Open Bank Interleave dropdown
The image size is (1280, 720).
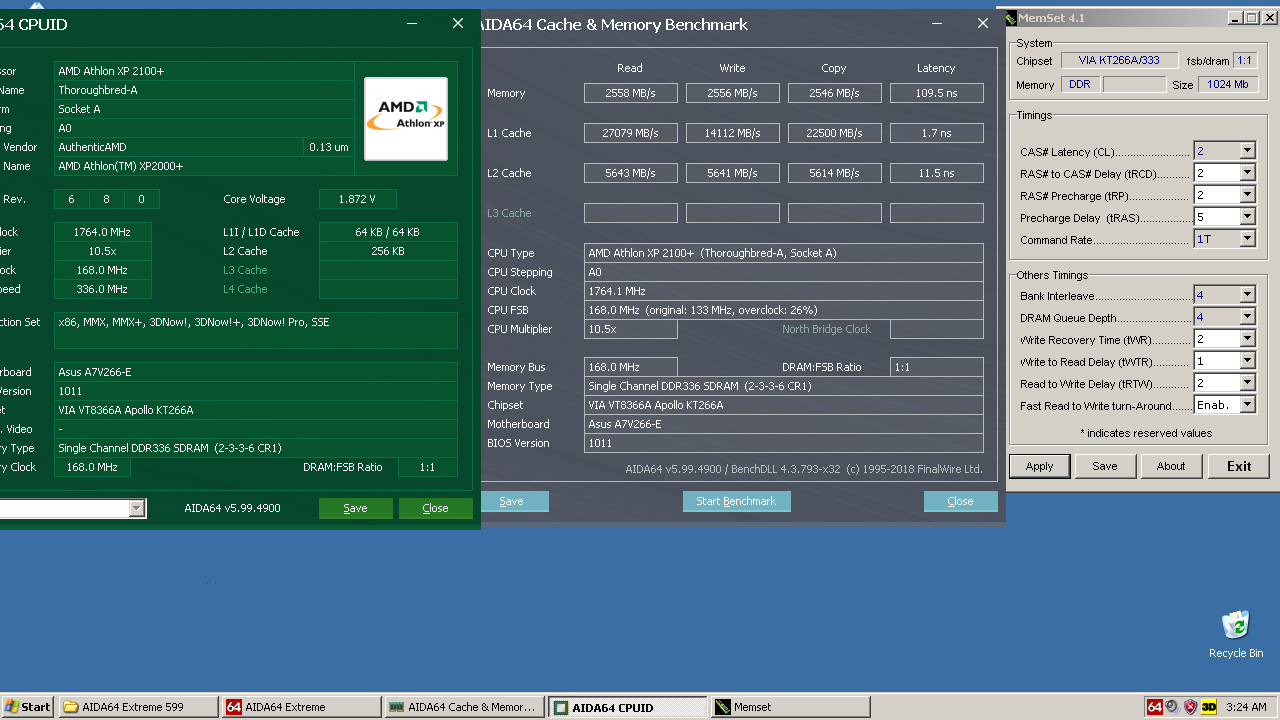coord(1247,295)
